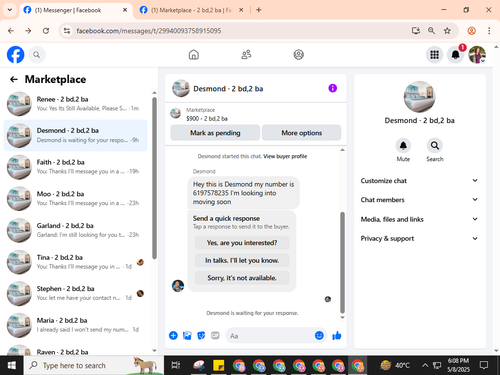Viewport: 500px width, 375px height.
Task: Open Friends icon in top bar
Action: 246,54
